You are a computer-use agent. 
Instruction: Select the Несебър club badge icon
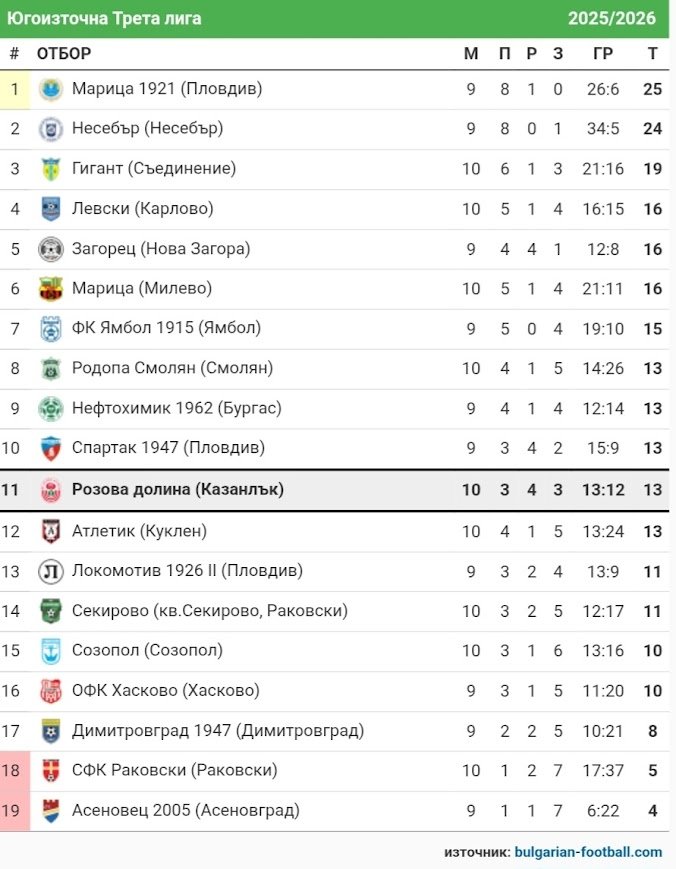pyautogui.click(x=49, y=129)
